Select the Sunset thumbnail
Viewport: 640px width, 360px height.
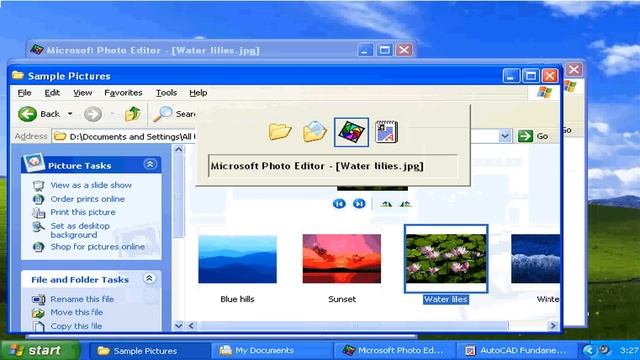(x=342, y=259)
